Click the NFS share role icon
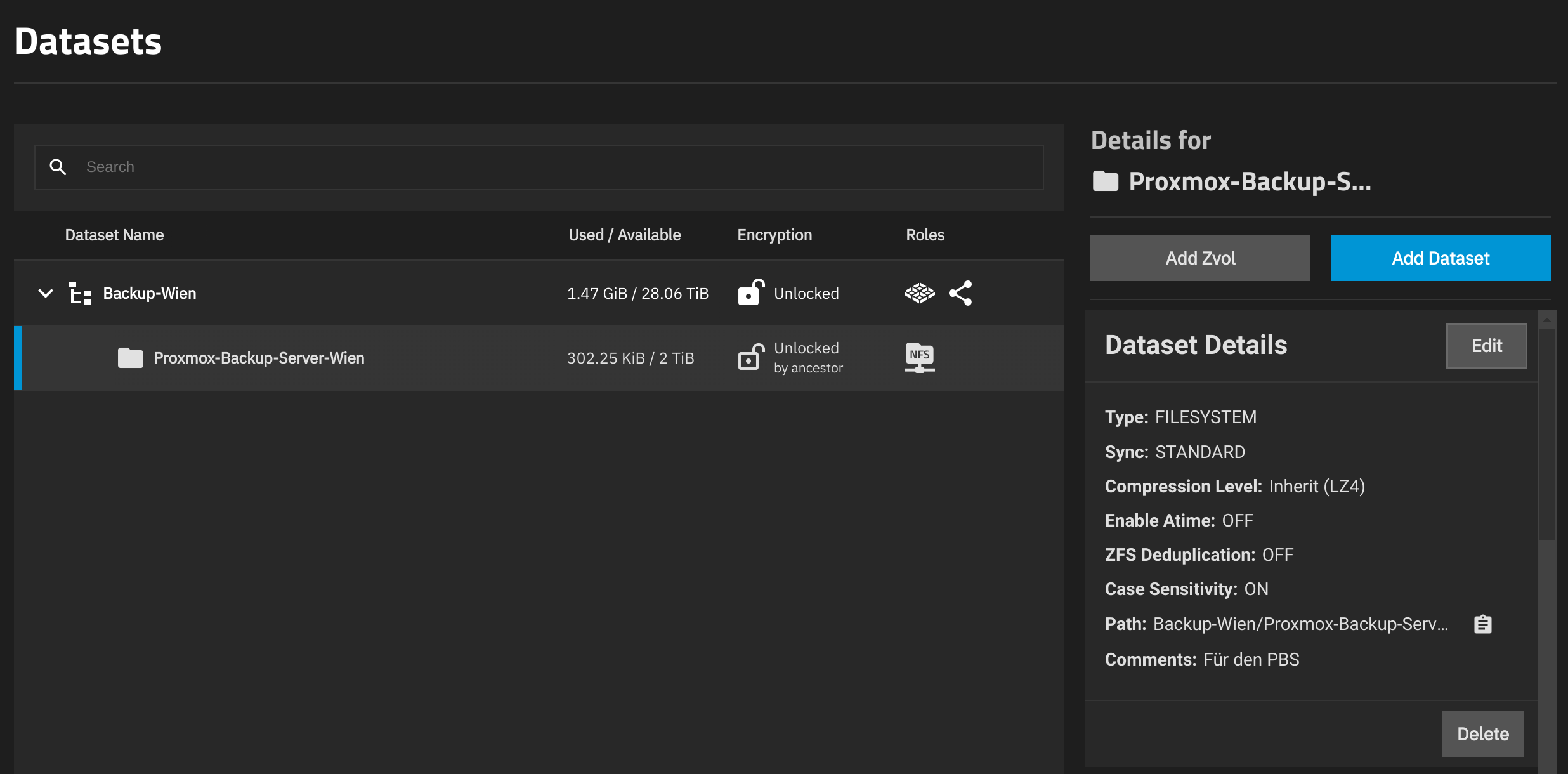This screenshot has height=774, width=1568. point(919,357)
